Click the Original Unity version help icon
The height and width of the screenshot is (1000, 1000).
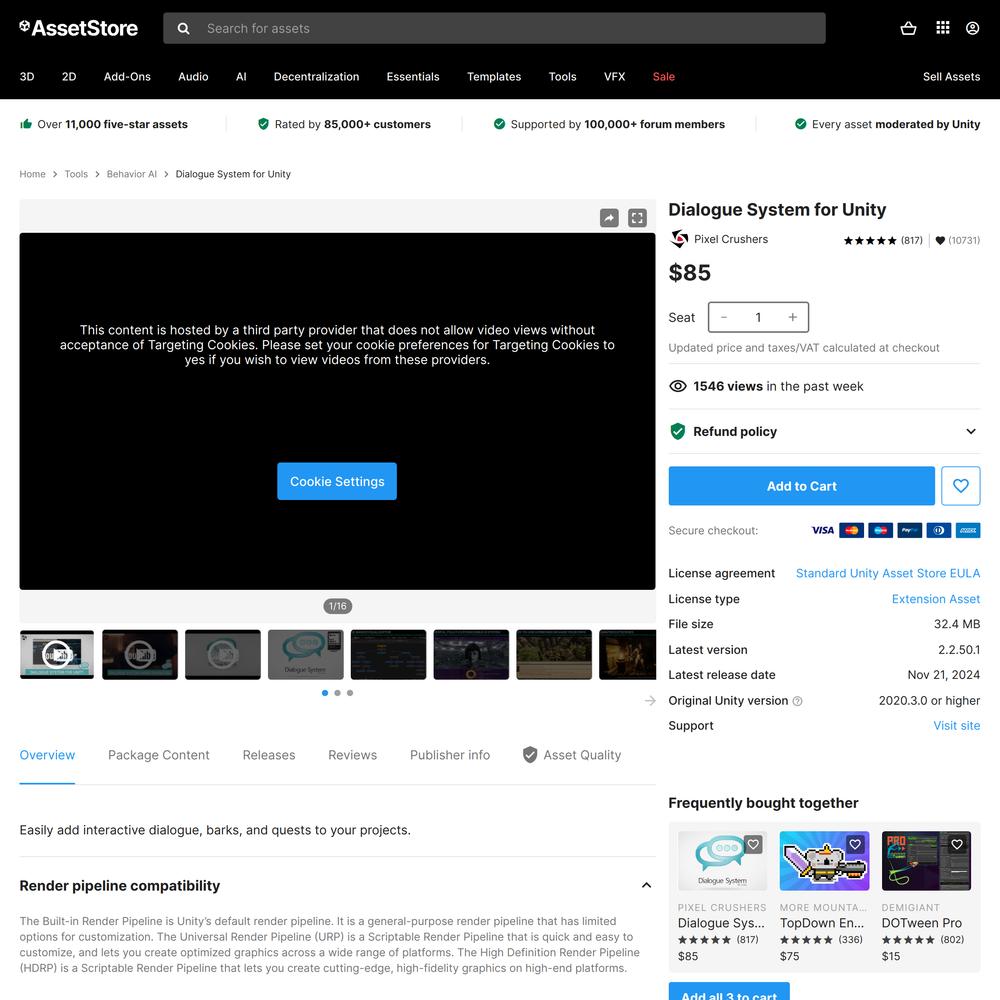pyautogui.click(x=797, y=701)
